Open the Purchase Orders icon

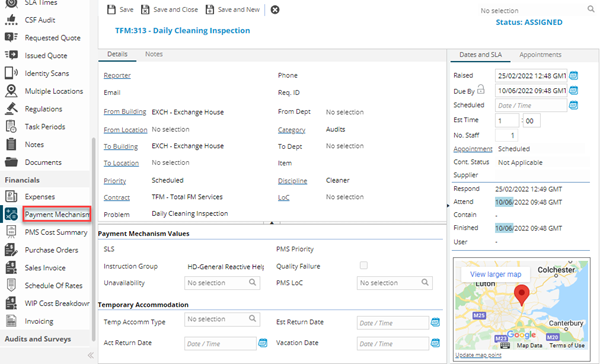11,250
